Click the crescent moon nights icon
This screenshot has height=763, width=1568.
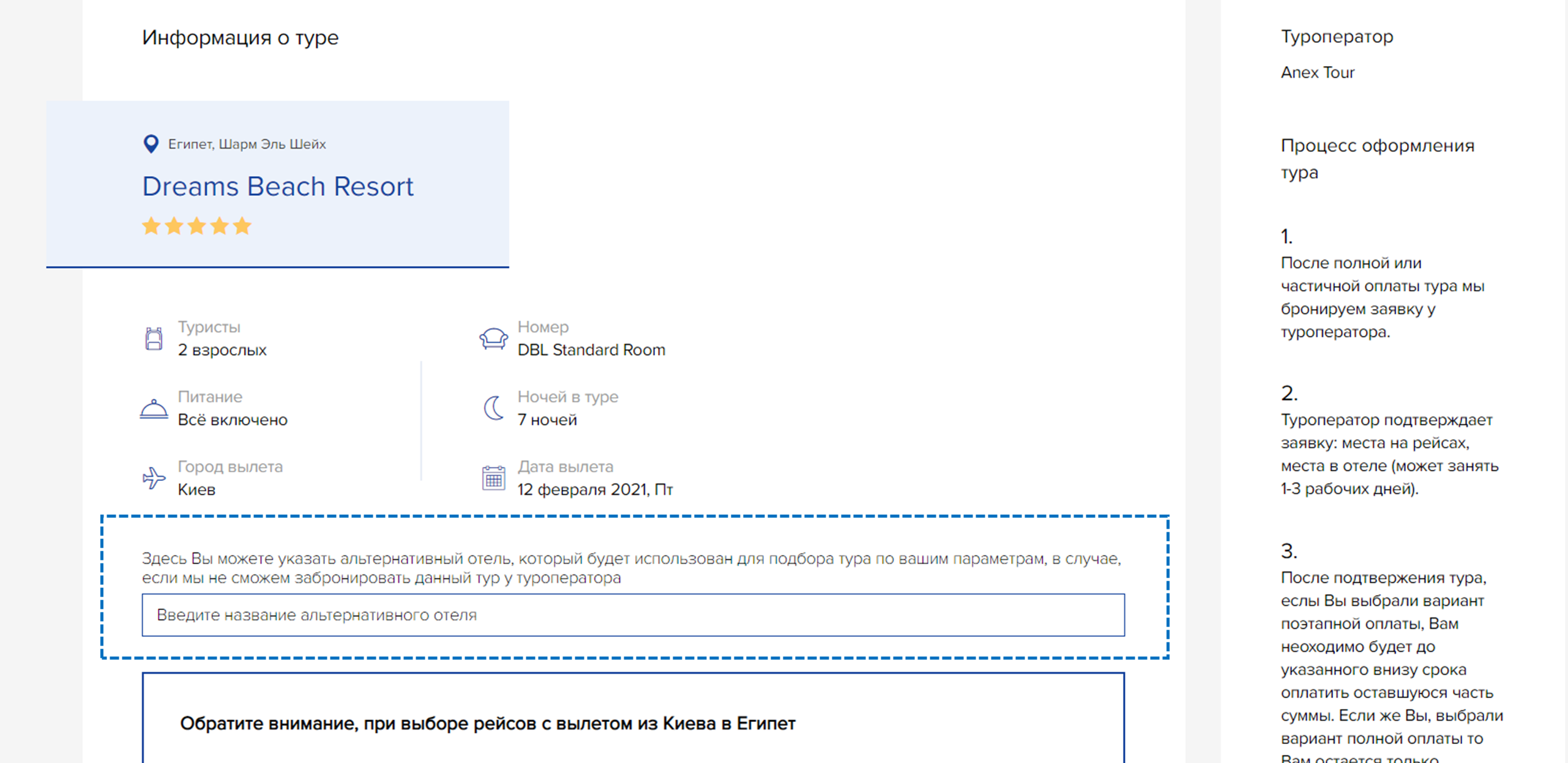point(493,408)
